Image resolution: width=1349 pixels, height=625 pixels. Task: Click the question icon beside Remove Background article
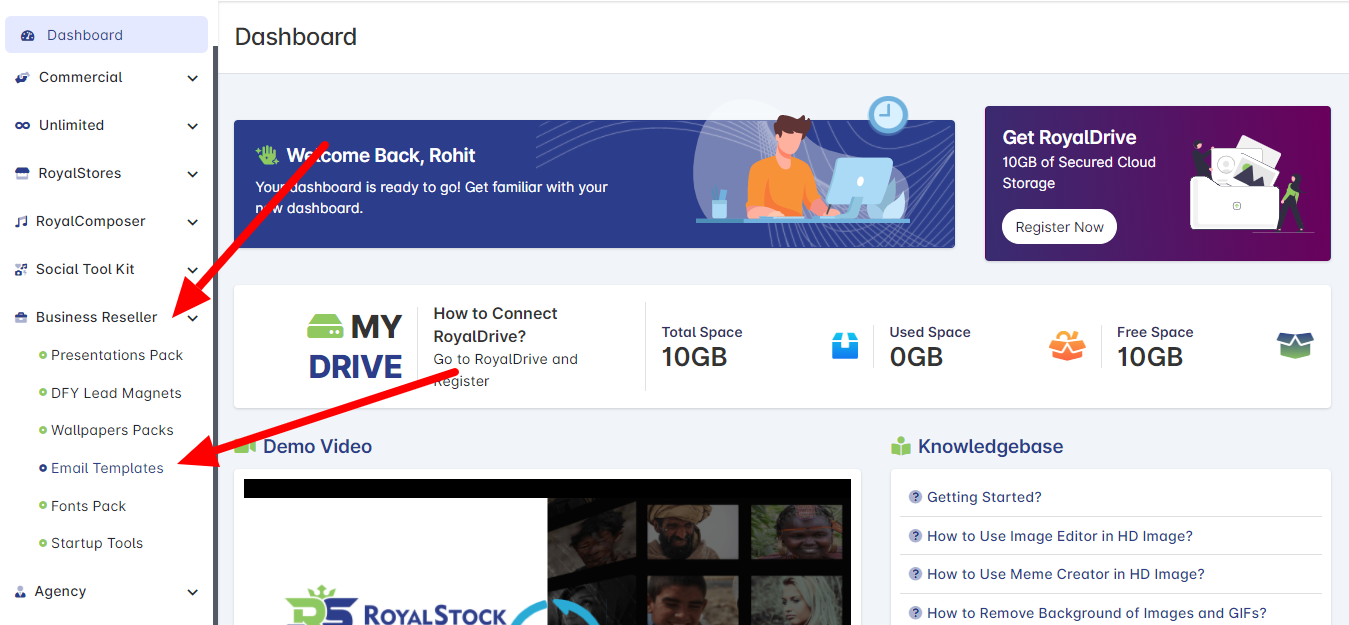coord(915,613)
